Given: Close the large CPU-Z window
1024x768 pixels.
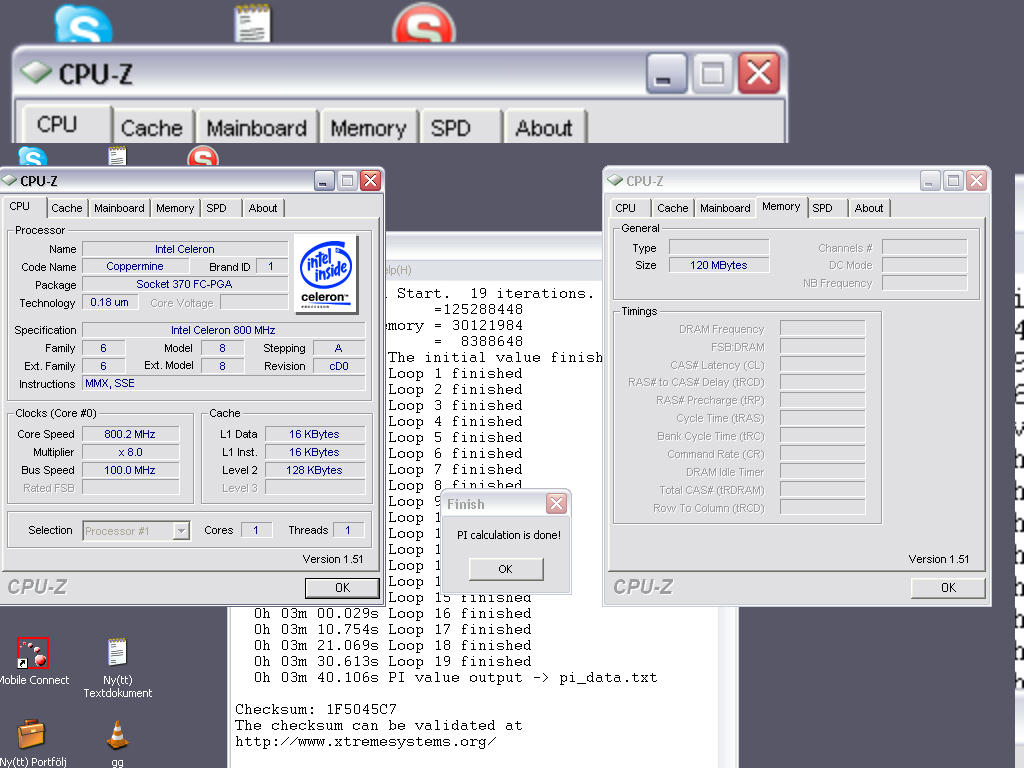Looking at the screenshot, I should point(758,73).
